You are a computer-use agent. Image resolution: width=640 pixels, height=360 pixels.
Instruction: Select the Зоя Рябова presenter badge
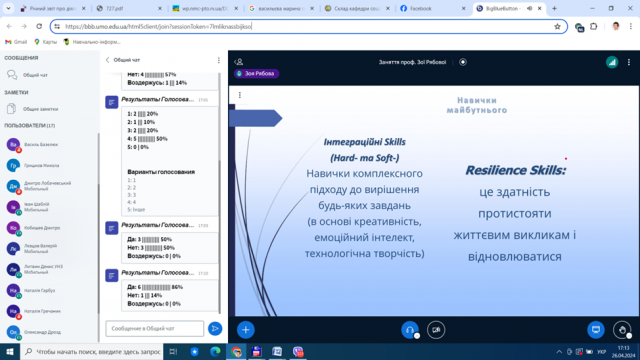click(x=257, y=73)
